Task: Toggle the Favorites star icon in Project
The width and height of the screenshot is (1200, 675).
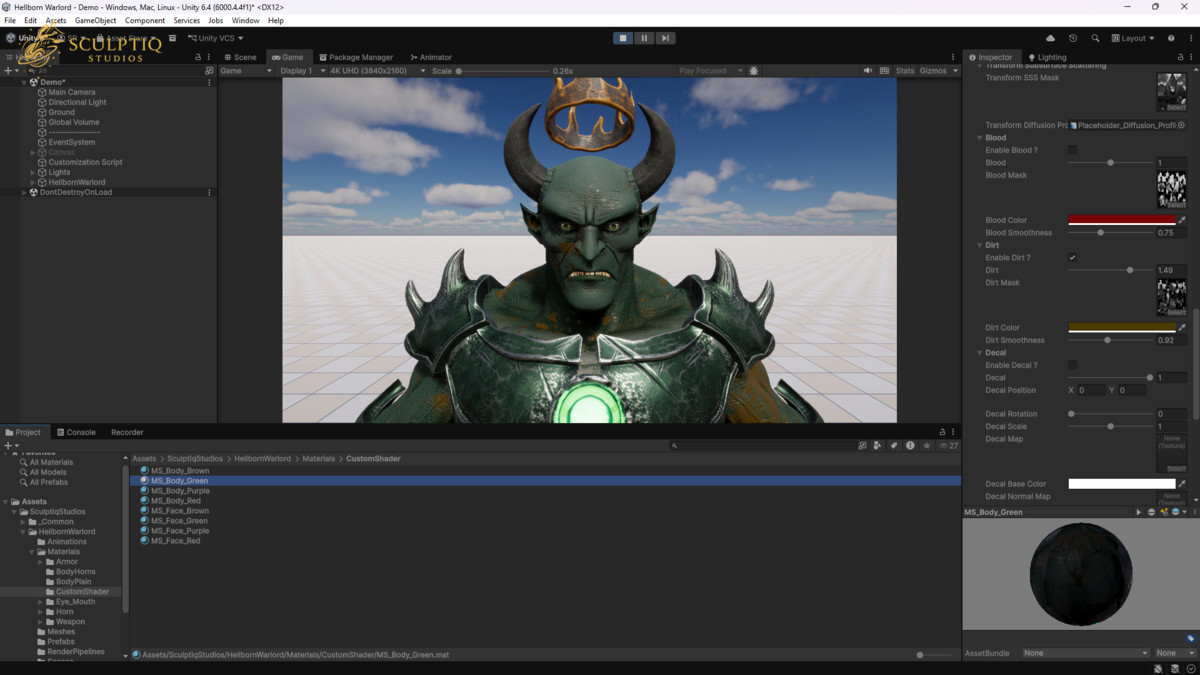Action: pos(927,446)
